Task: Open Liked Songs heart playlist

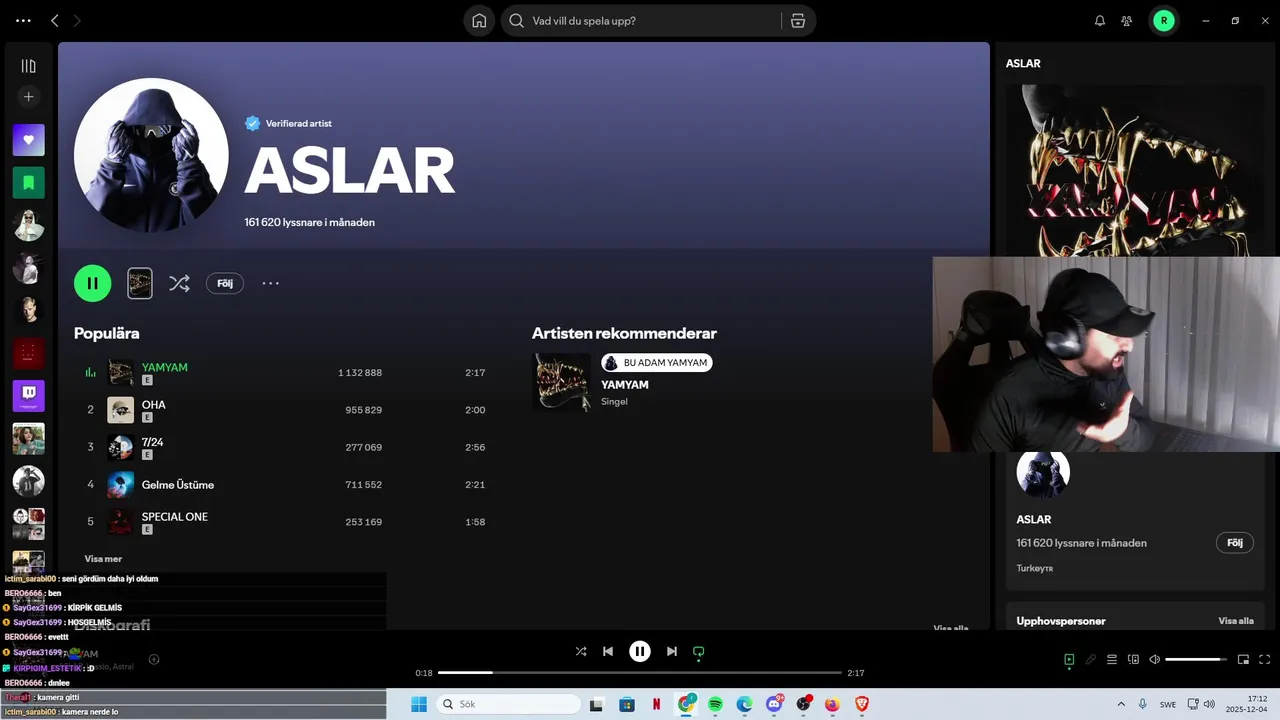Action: click(28, 140)
